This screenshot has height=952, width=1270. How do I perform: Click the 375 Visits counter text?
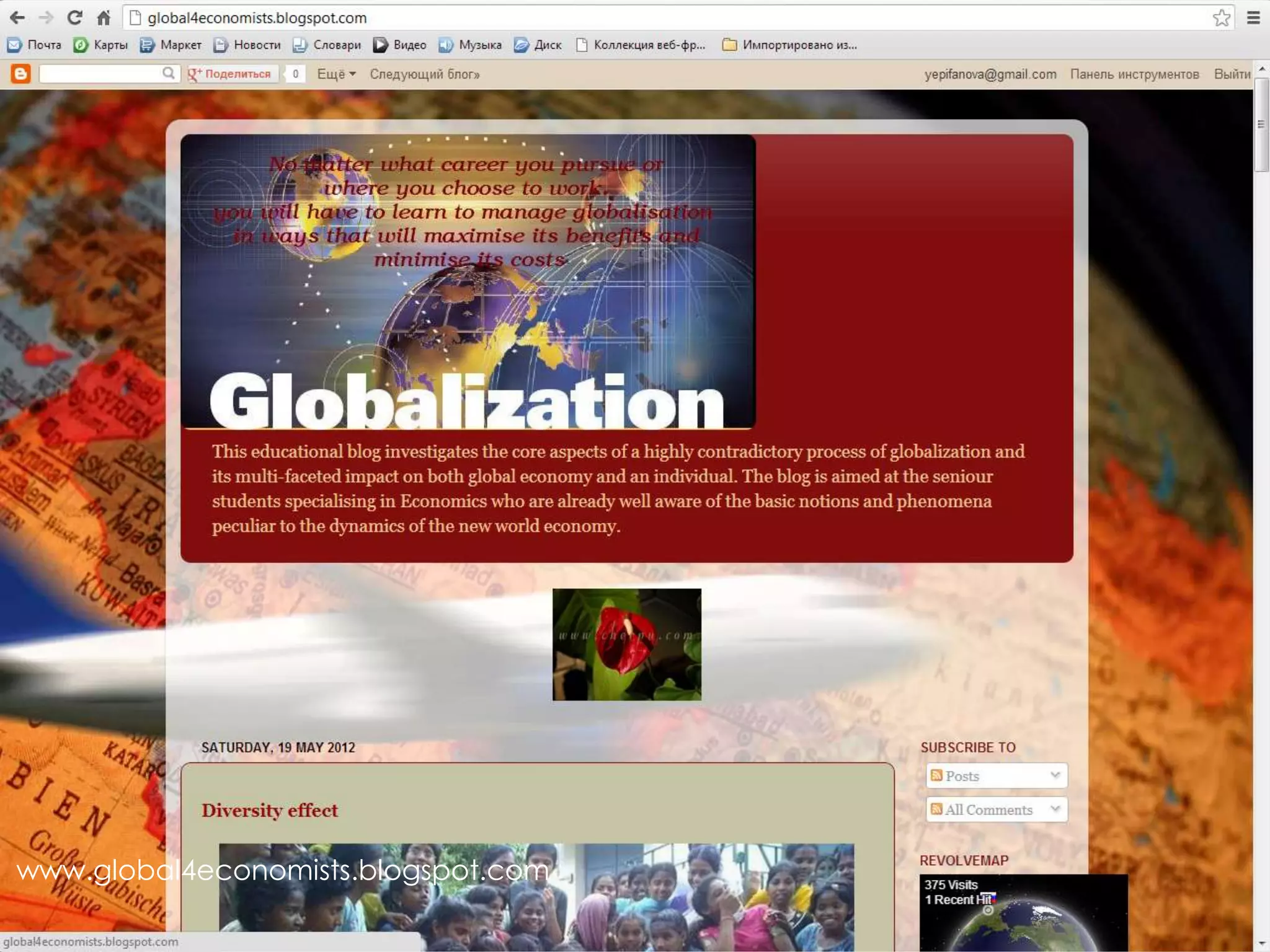click(951, 884)
